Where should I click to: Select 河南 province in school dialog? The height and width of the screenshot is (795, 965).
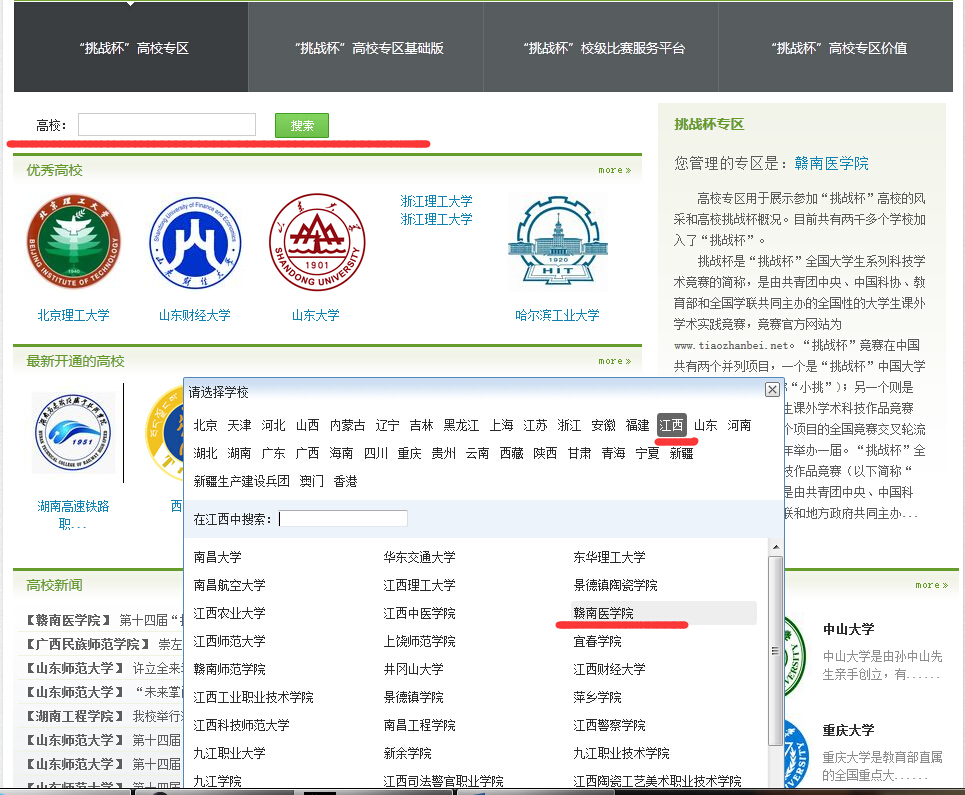[x=739, y=425]
